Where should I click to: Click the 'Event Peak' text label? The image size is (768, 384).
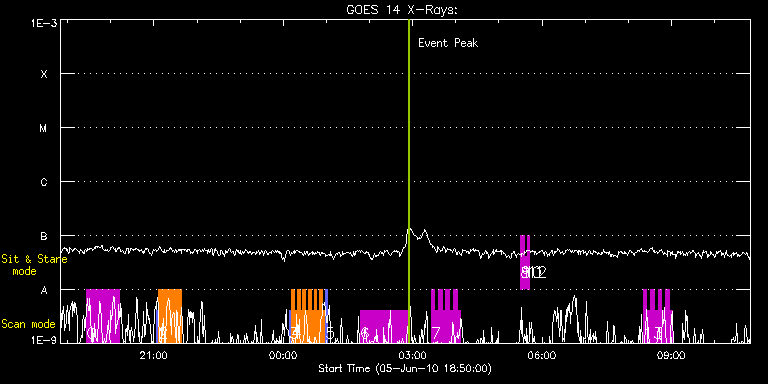tap(448, 43)
